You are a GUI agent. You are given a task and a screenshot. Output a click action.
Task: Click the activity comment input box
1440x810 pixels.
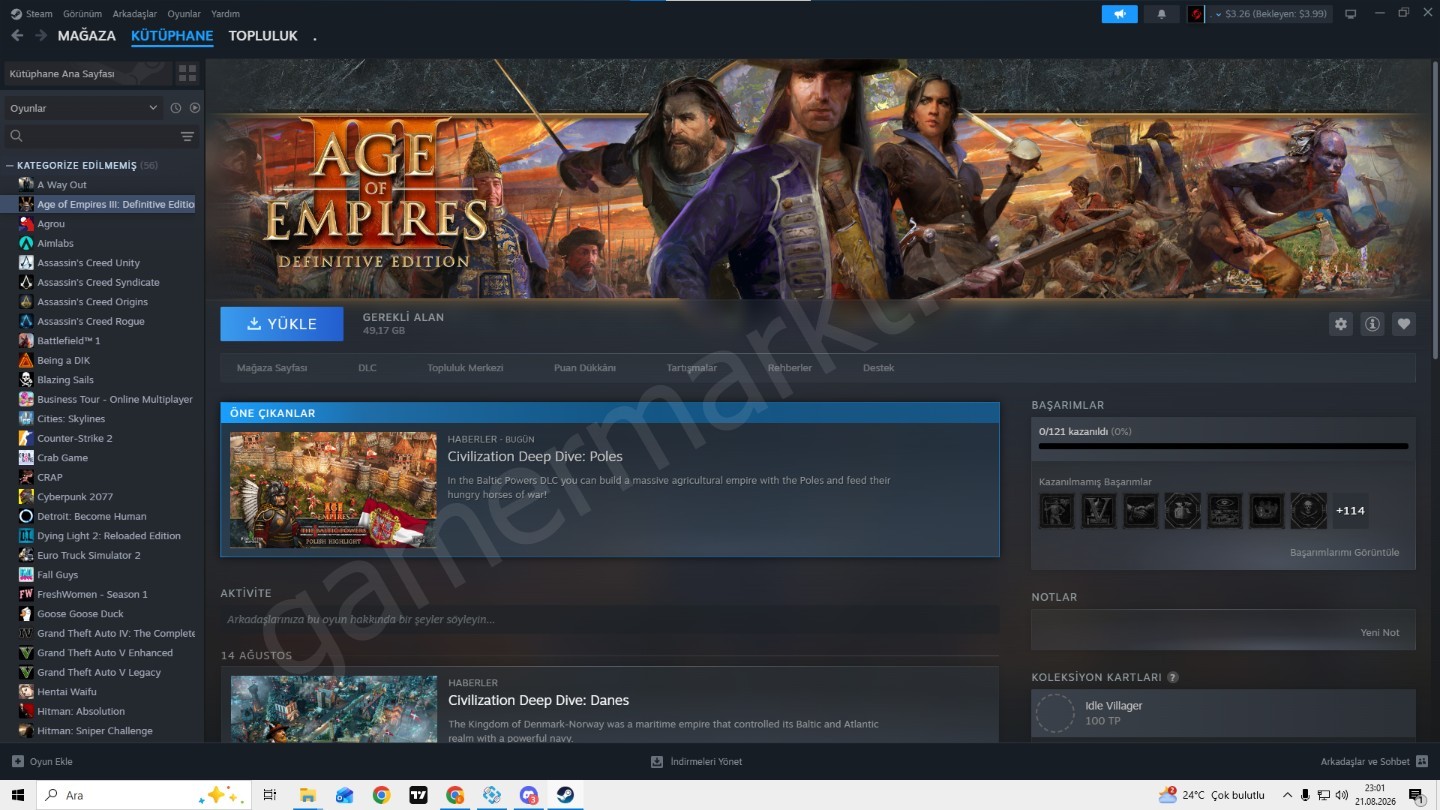(610, 620)
